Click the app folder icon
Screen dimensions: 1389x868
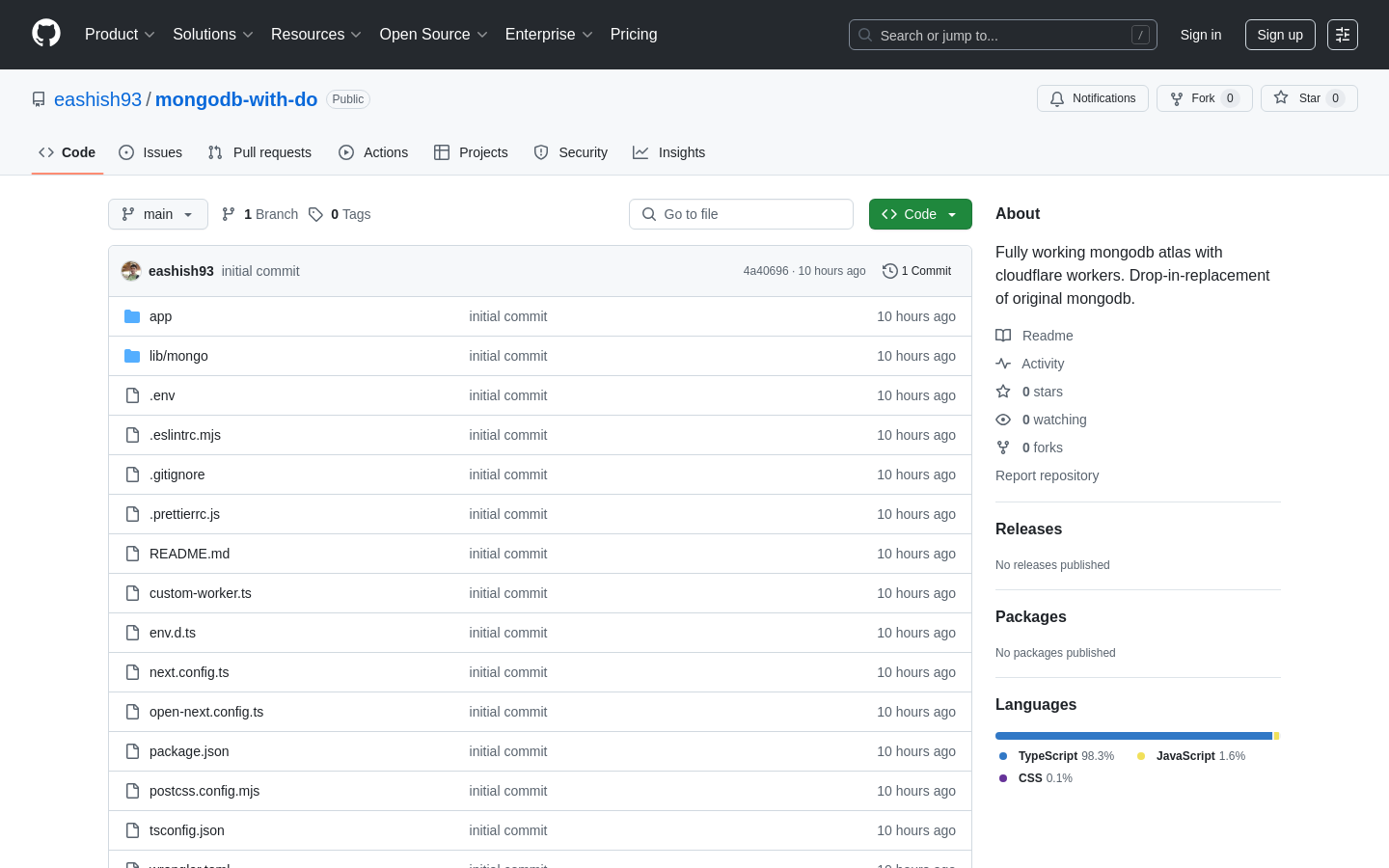click(132, 316)
